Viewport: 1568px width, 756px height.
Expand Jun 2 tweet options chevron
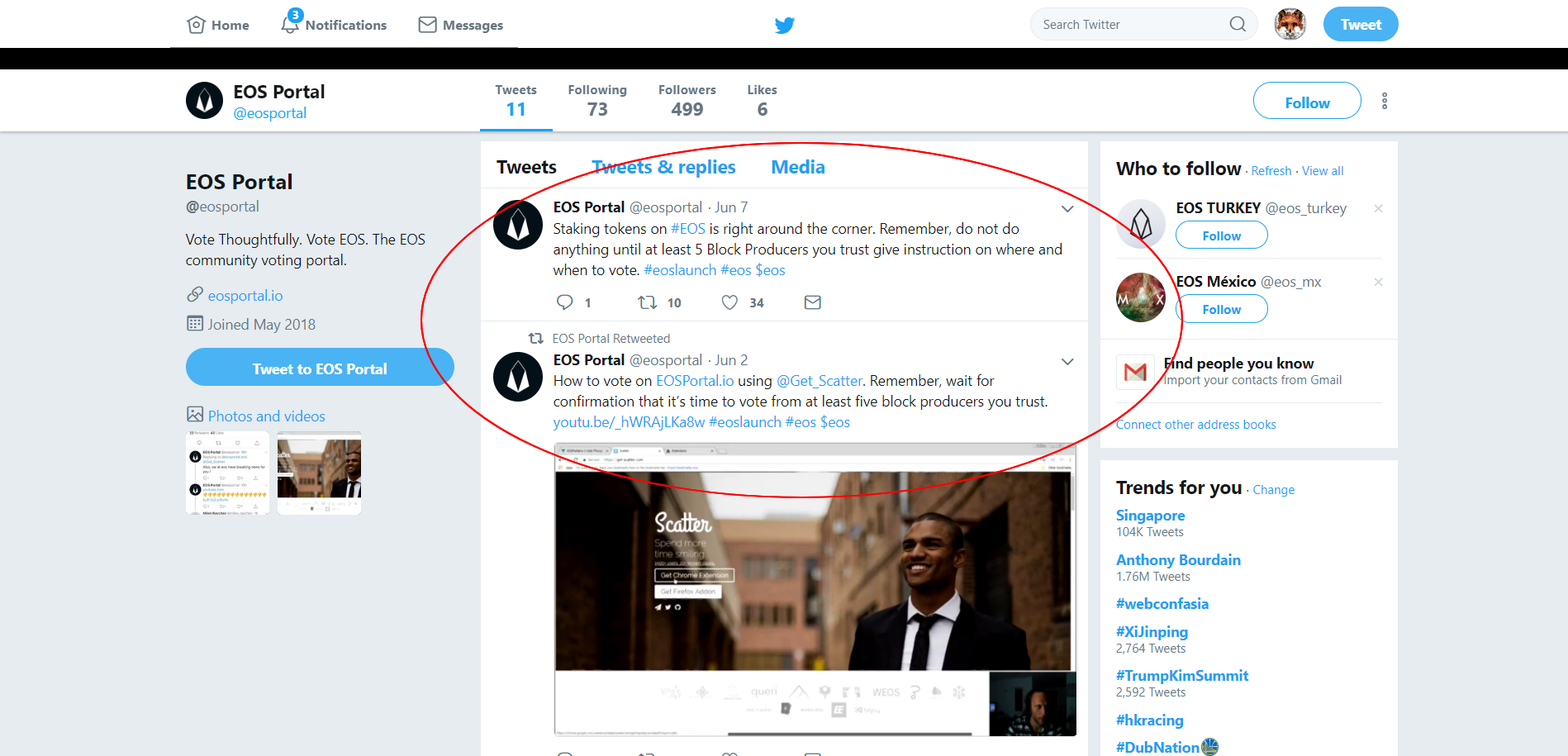[1067, 361]
